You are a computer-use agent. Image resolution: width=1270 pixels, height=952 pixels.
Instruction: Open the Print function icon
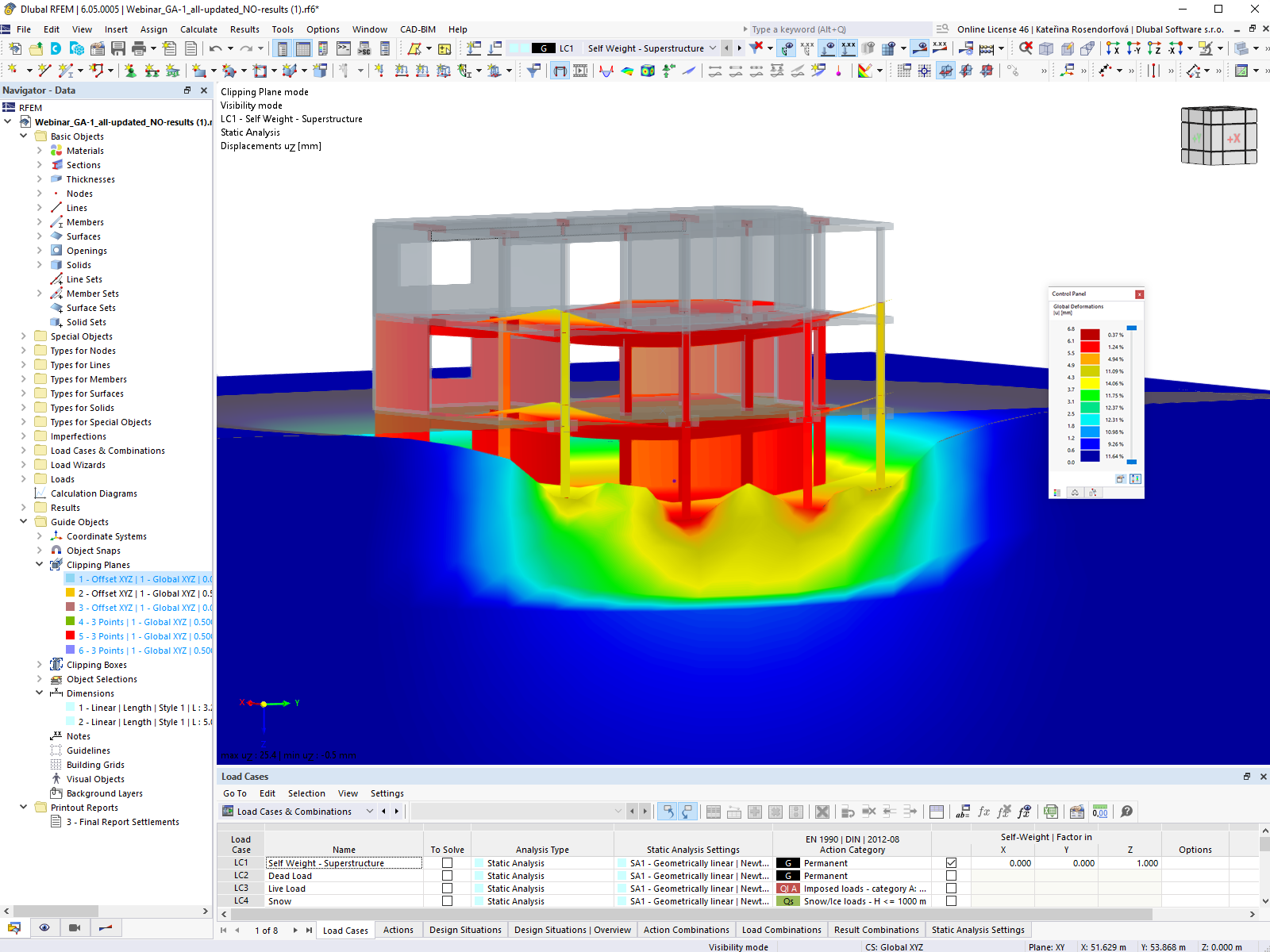click(x=139, y=49)
